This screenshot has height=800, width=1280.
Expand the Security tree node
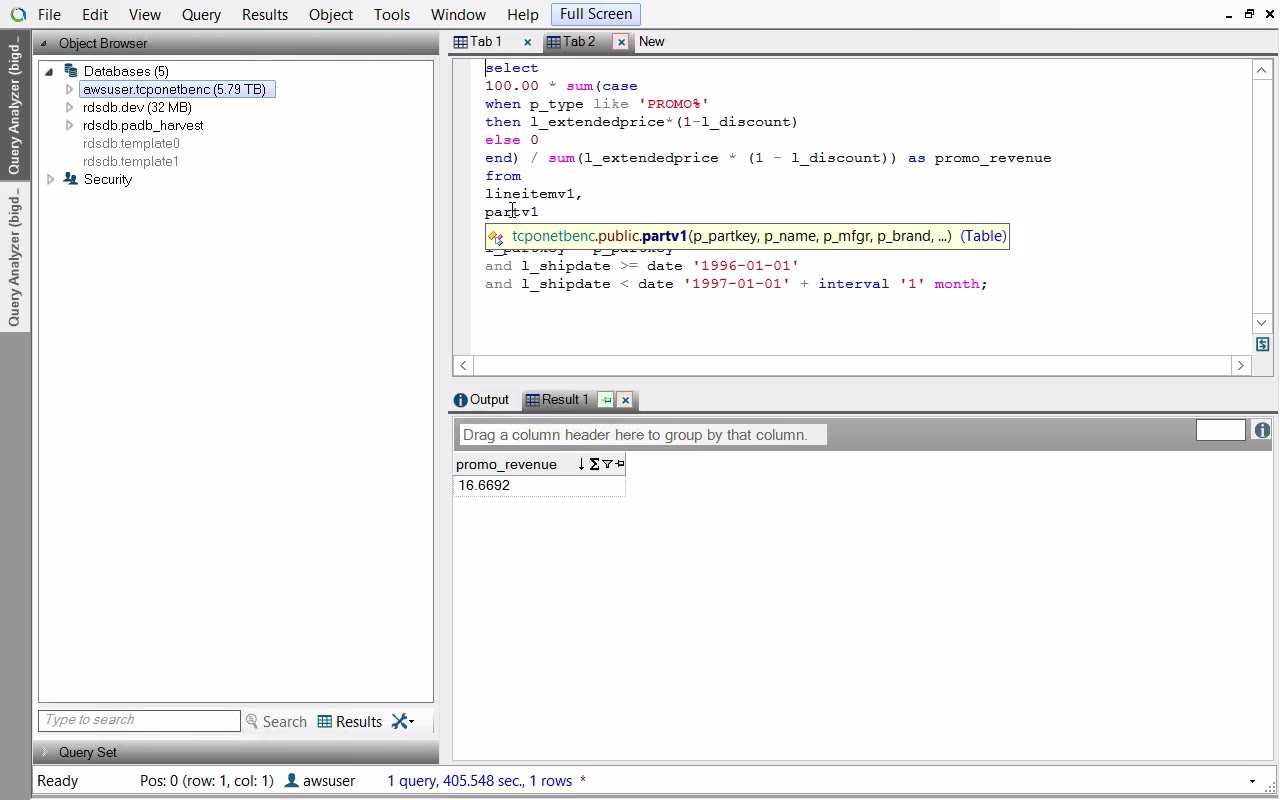(x=50, y=179)
